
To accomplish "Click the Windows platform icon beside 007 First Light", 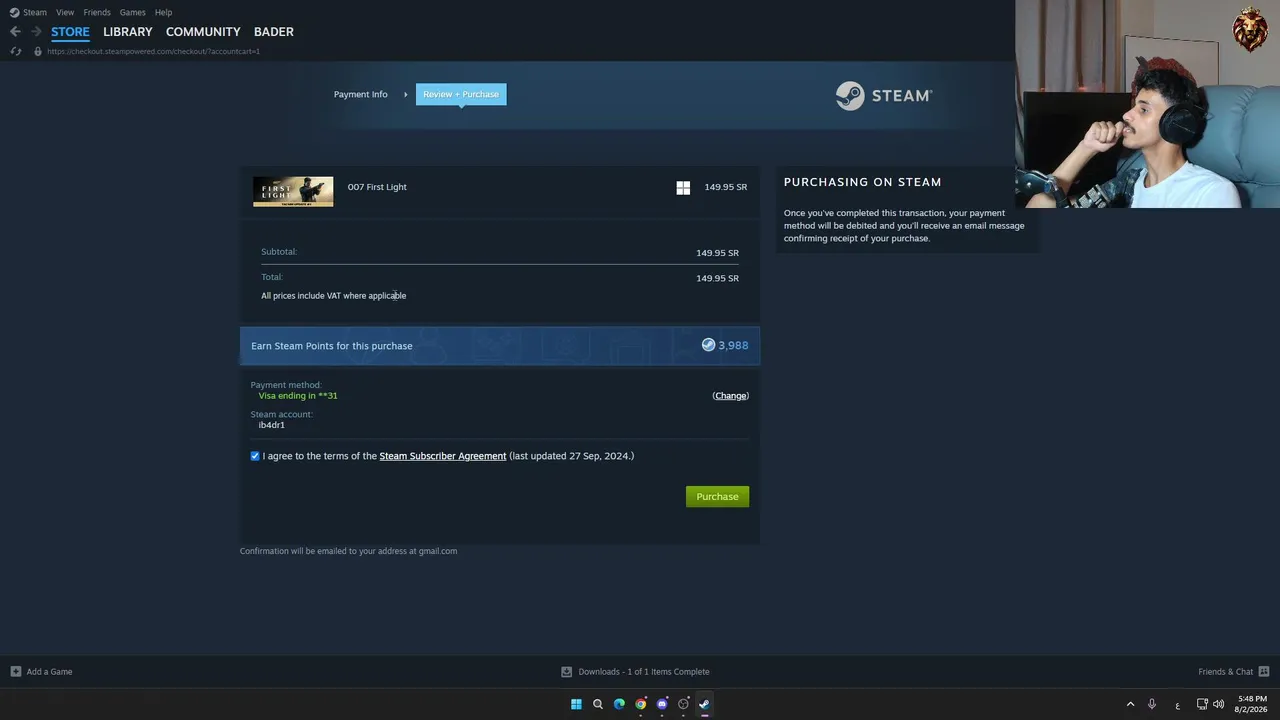I will click(x=683, y=187).
